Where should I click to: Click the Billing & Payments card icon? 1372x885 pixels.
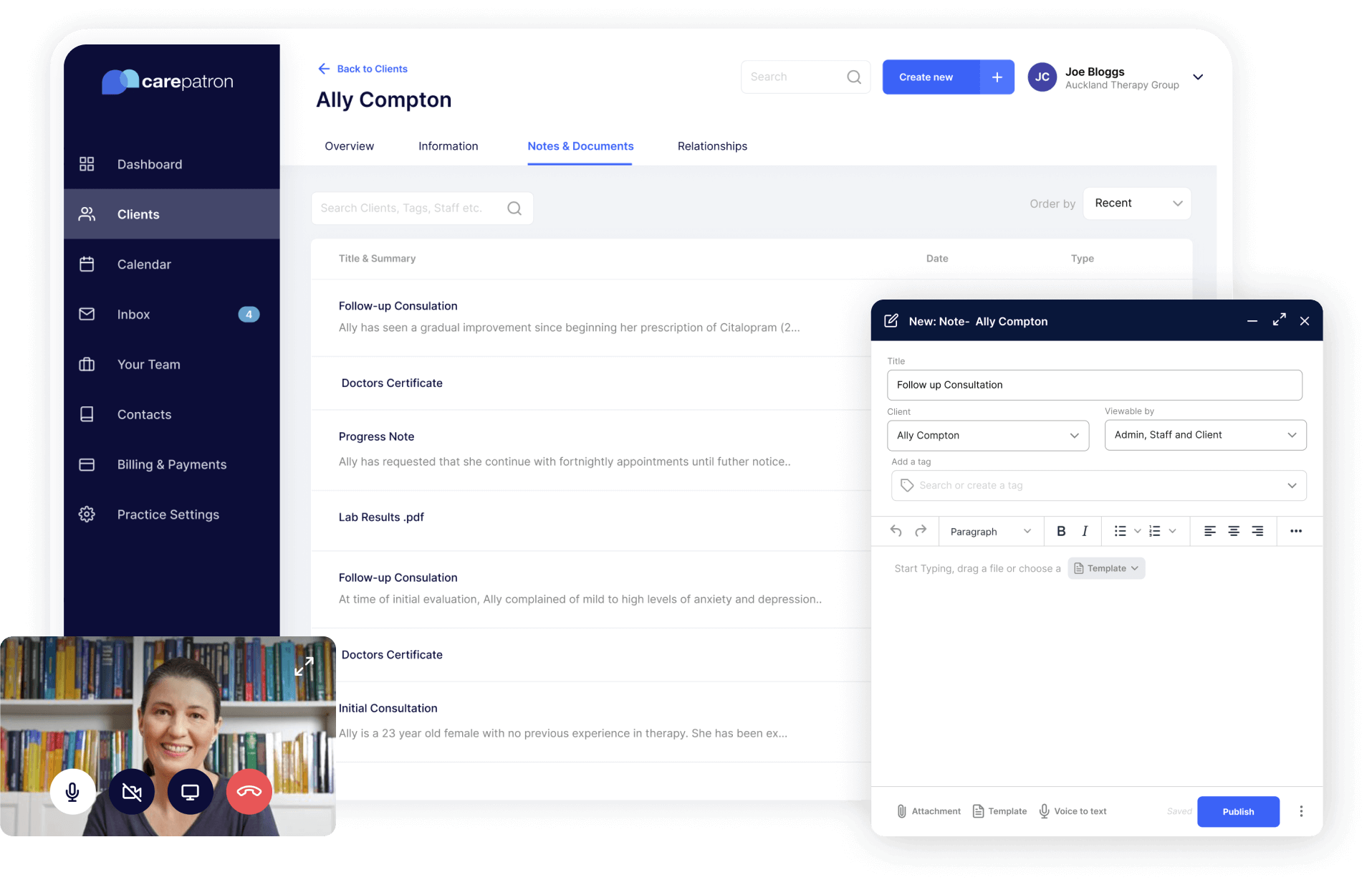(x=87, y=464)
